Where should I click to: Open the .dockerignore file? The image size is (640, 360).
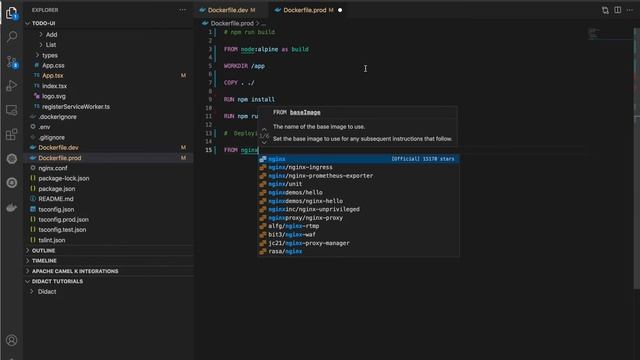(x=108, y=117)
